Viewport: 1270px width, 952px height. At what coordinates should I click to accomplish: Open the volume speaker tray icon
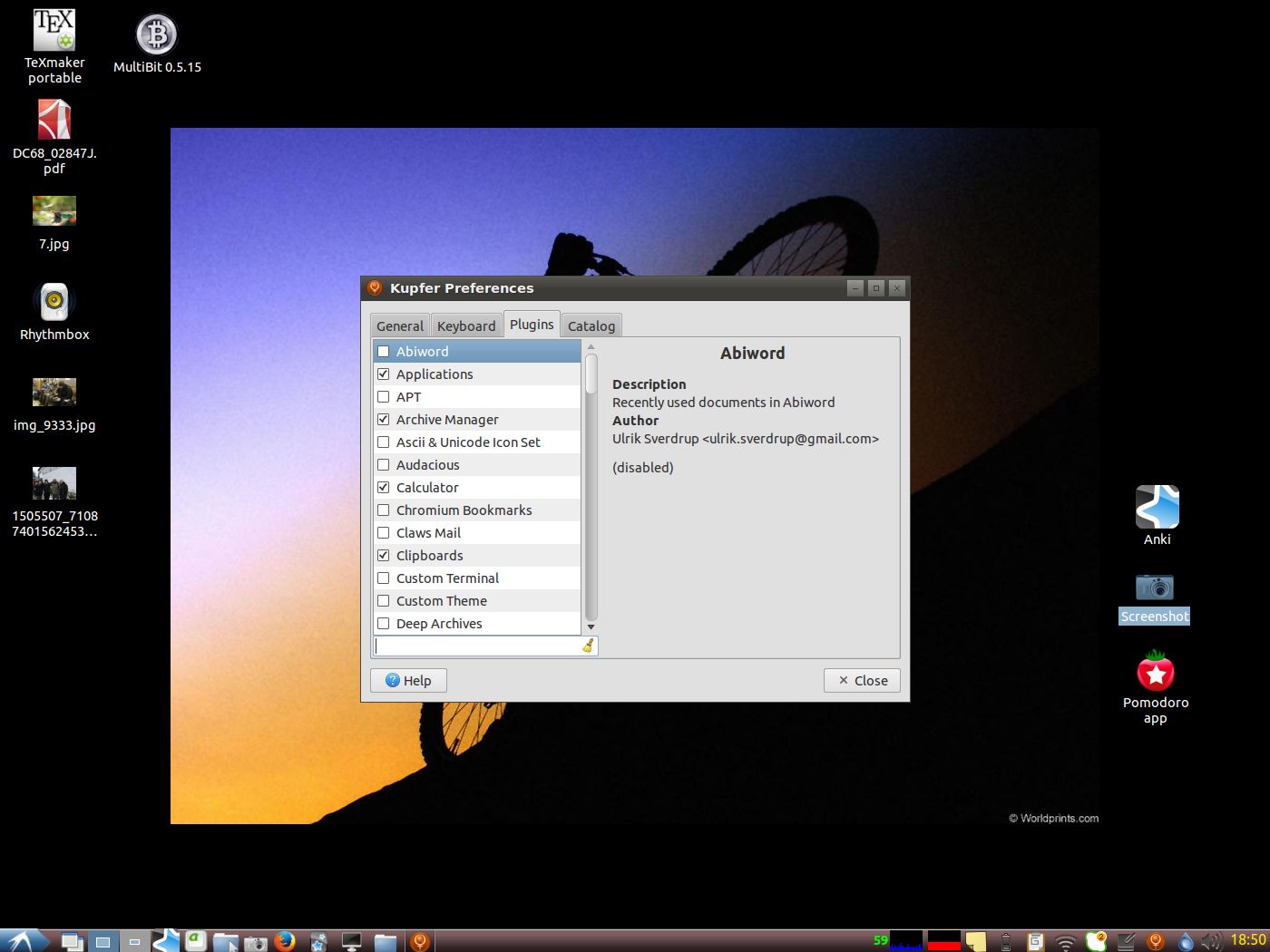[x=1211, y=942]
